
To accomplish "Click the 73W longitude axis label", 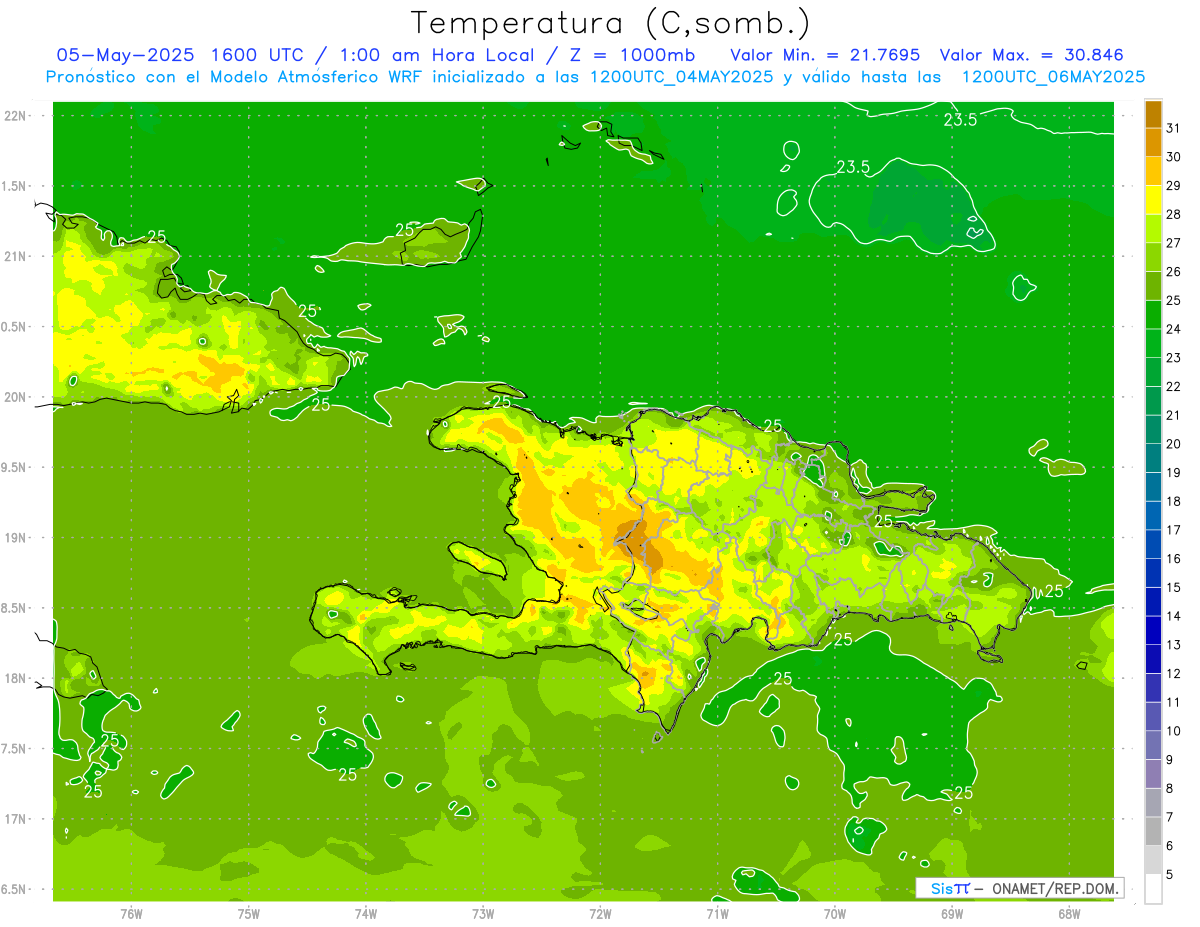I will coord(483,913).
